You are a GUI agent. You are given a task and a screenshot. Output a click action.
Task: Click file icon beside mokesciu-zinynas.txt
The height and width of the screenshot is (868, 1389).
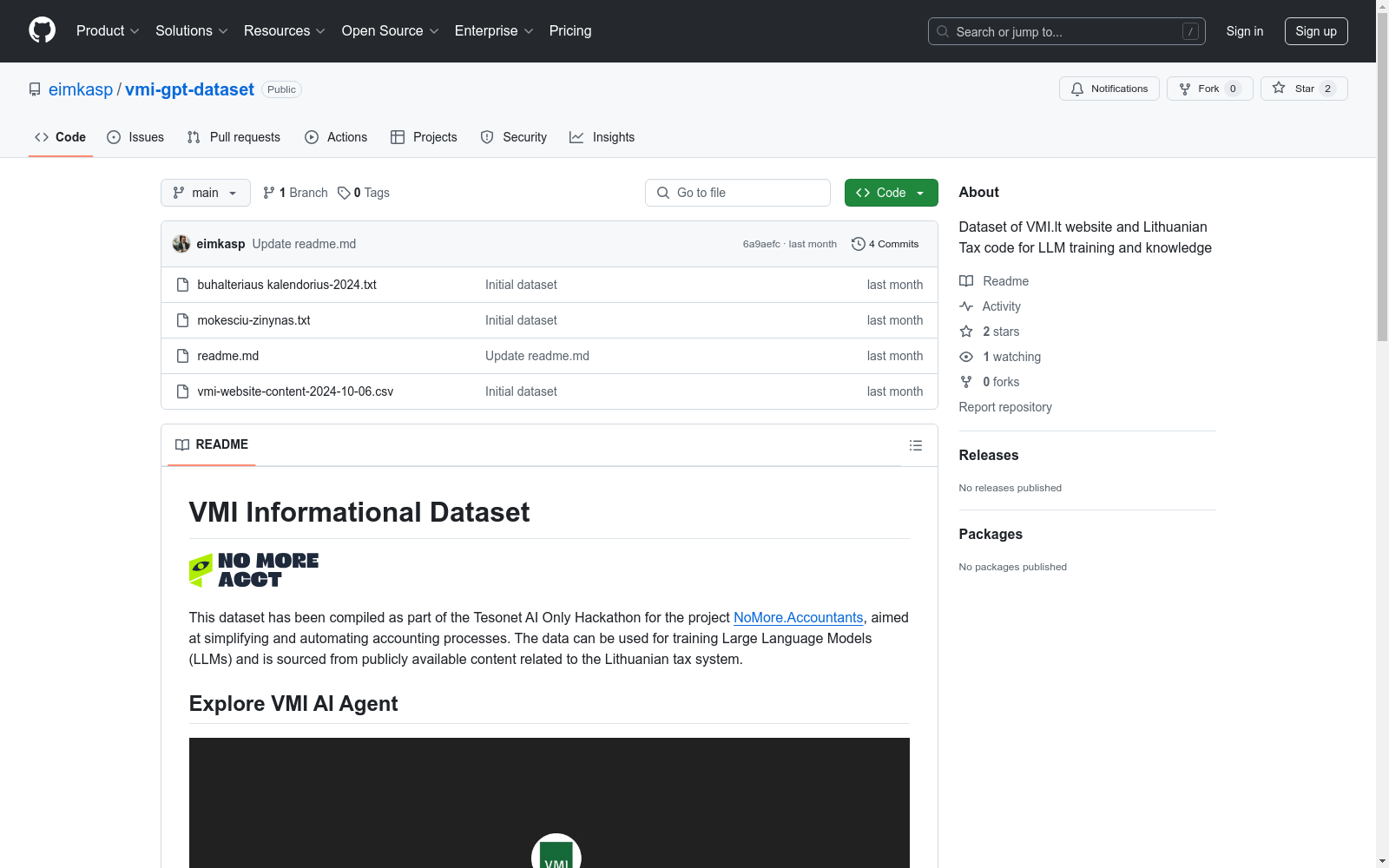(182, 320)
